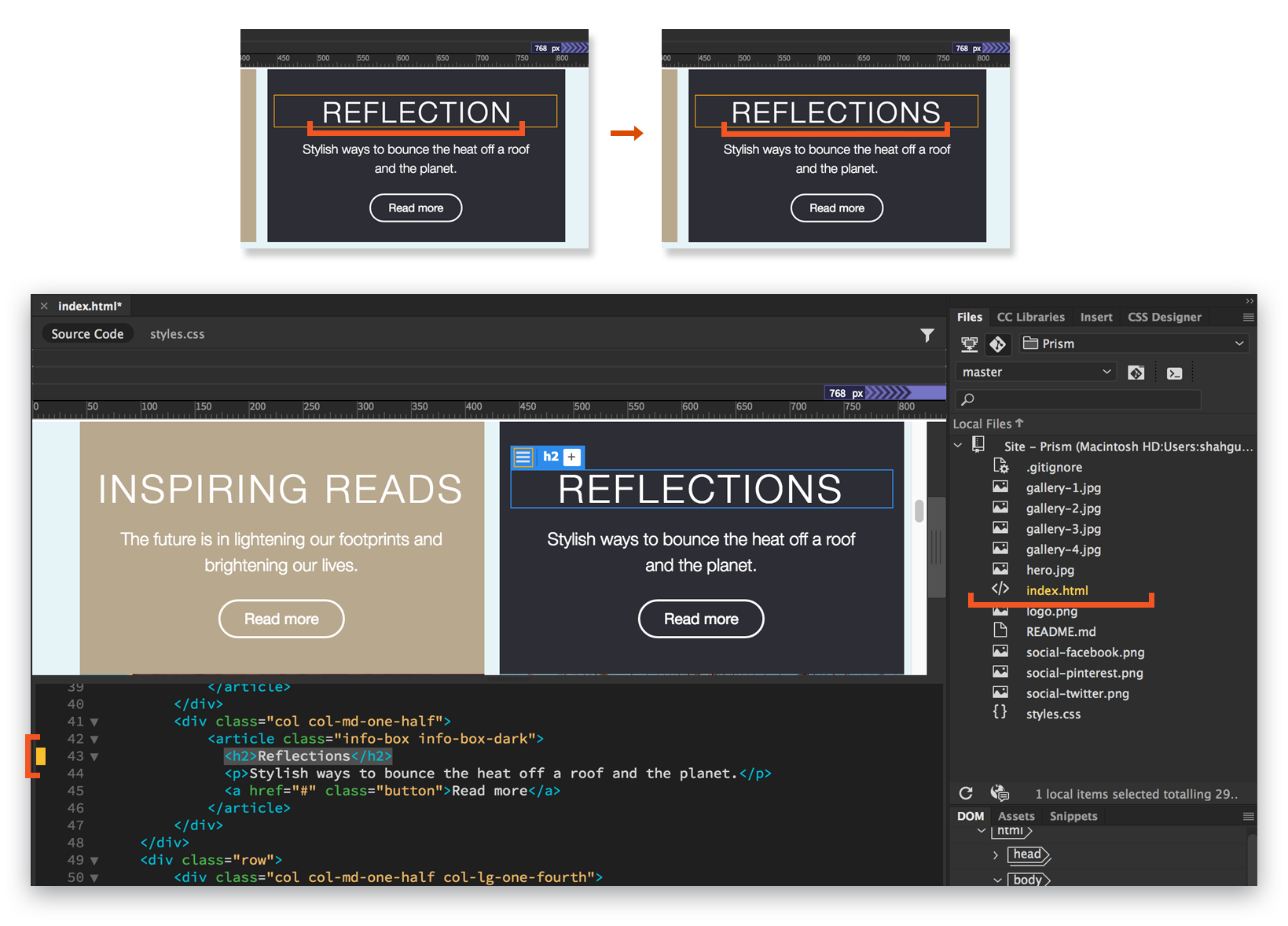The width and height of the screenshot is (1288, 926).
Task: Open the h2 element HUD sandwich icon
Action: pos(523,457)
